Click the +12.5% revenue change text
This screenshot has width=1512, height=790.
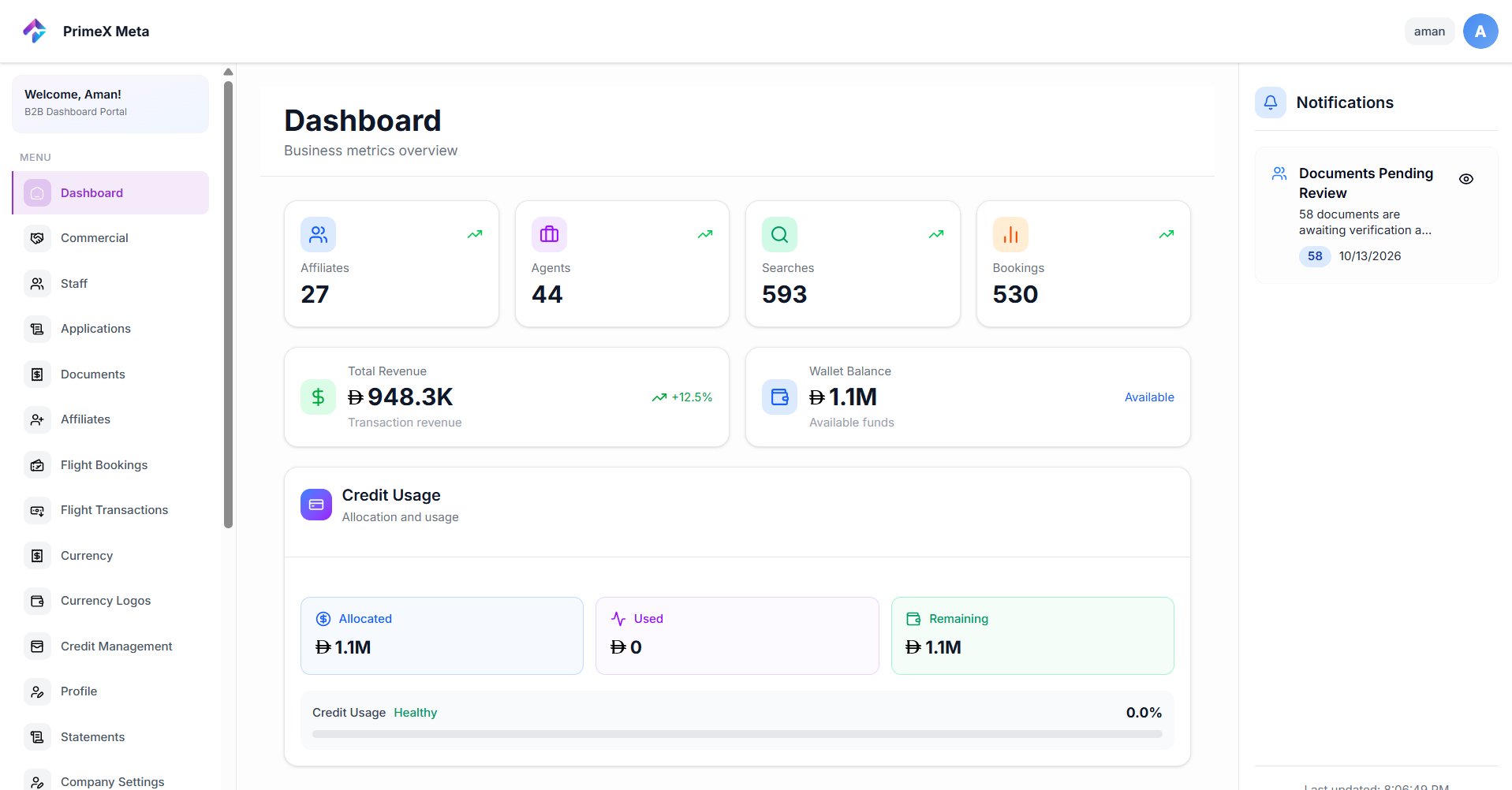(692, 397)
